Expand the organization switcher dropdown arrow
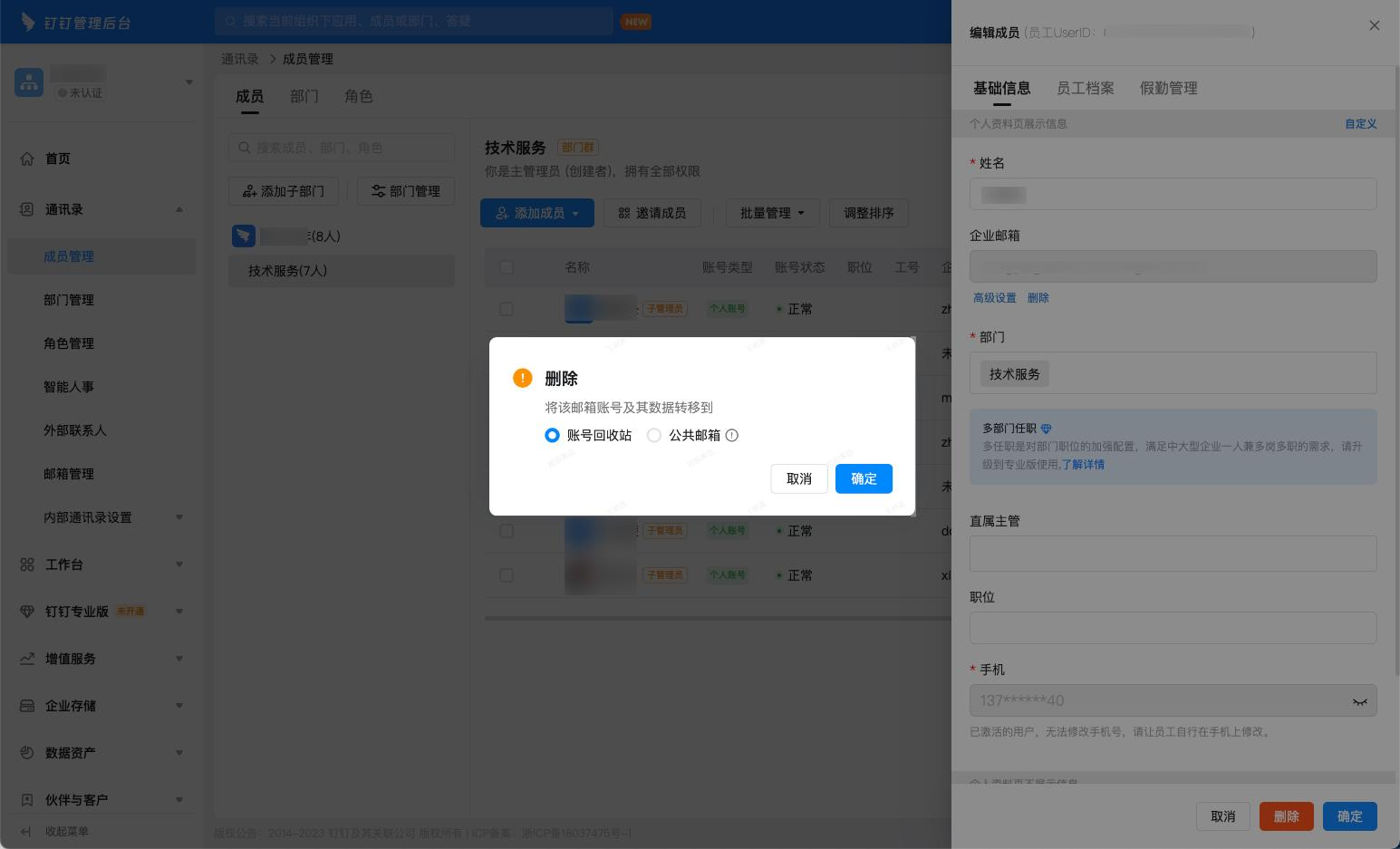This screenshot has height=849, width=1400. (189, 82)
